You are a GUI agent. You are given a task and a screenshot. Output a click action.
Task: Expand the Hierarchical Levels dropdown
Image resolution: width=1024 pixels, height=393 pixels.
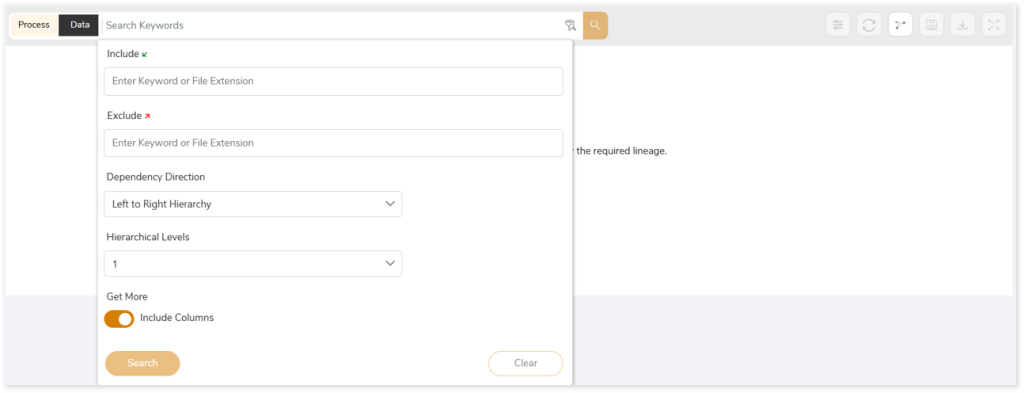point(253,264)
